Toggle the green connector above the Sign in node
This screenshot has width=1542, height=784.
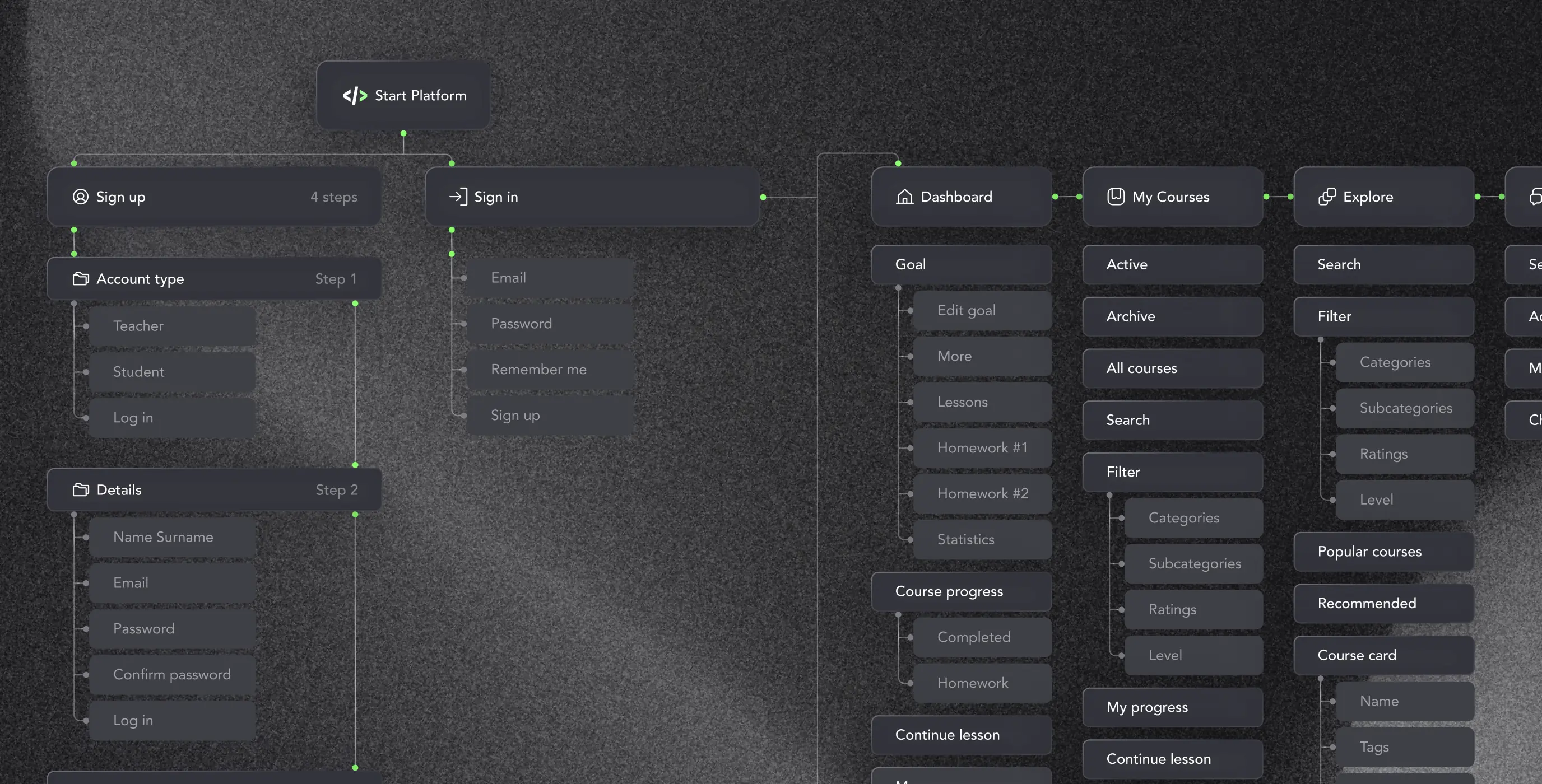pyautogui.click(x=452, y=162)
